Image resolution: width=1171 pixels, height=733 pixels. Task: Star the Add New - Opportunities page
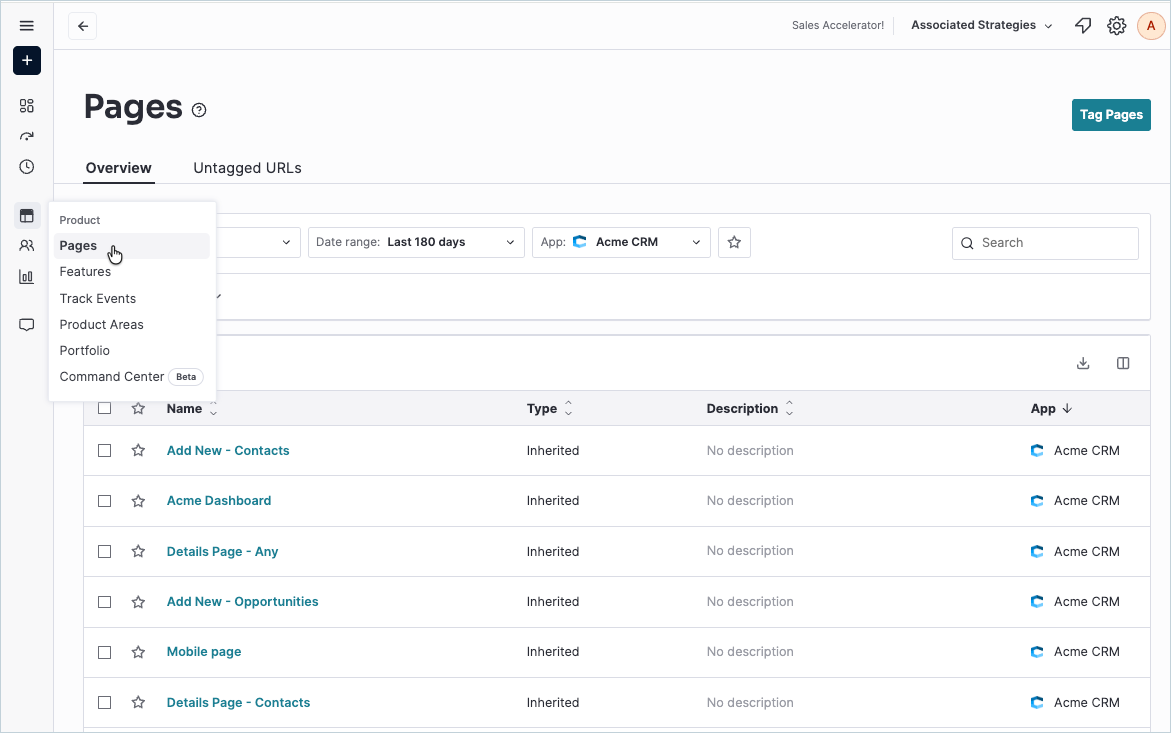pos(138,602)
